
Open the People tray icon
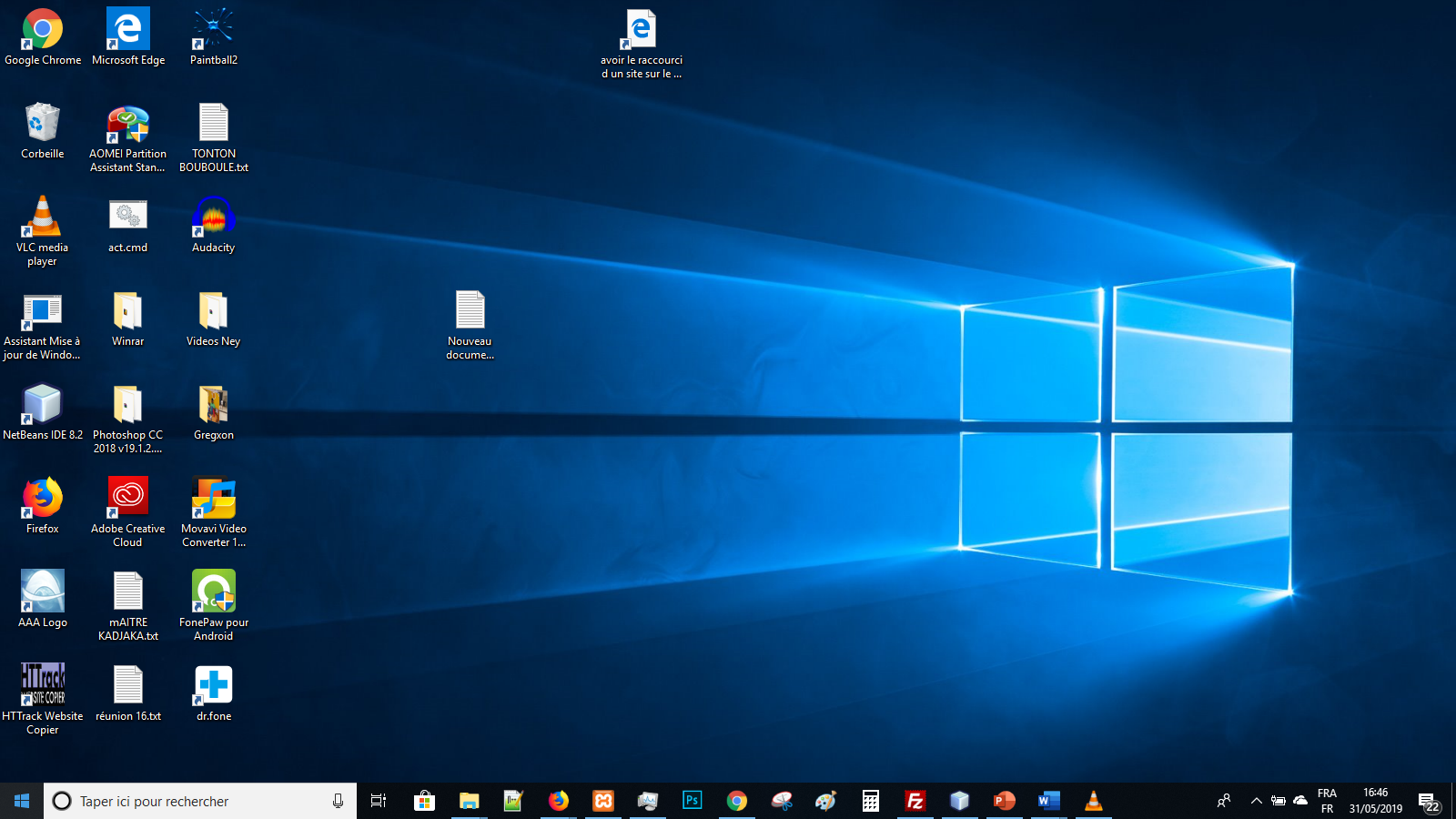(x=1224, y=801)
